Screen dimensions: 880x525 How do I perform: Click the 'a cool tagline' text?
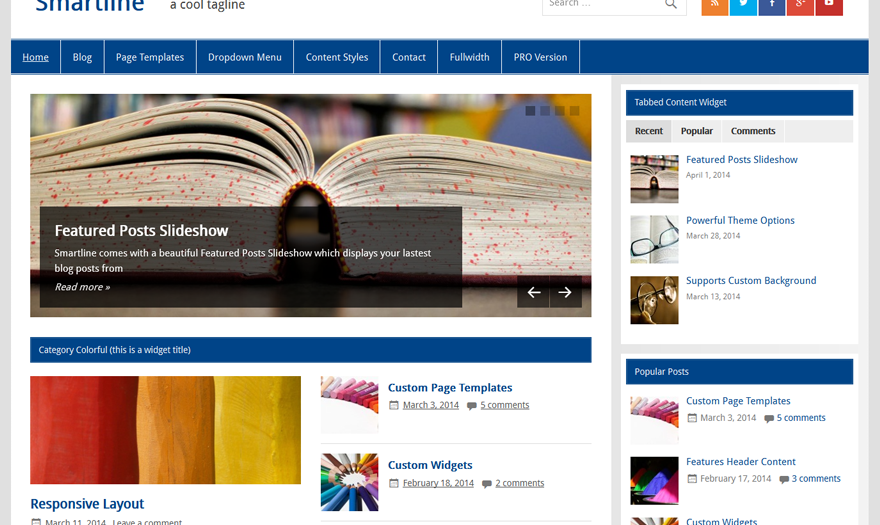207,5
